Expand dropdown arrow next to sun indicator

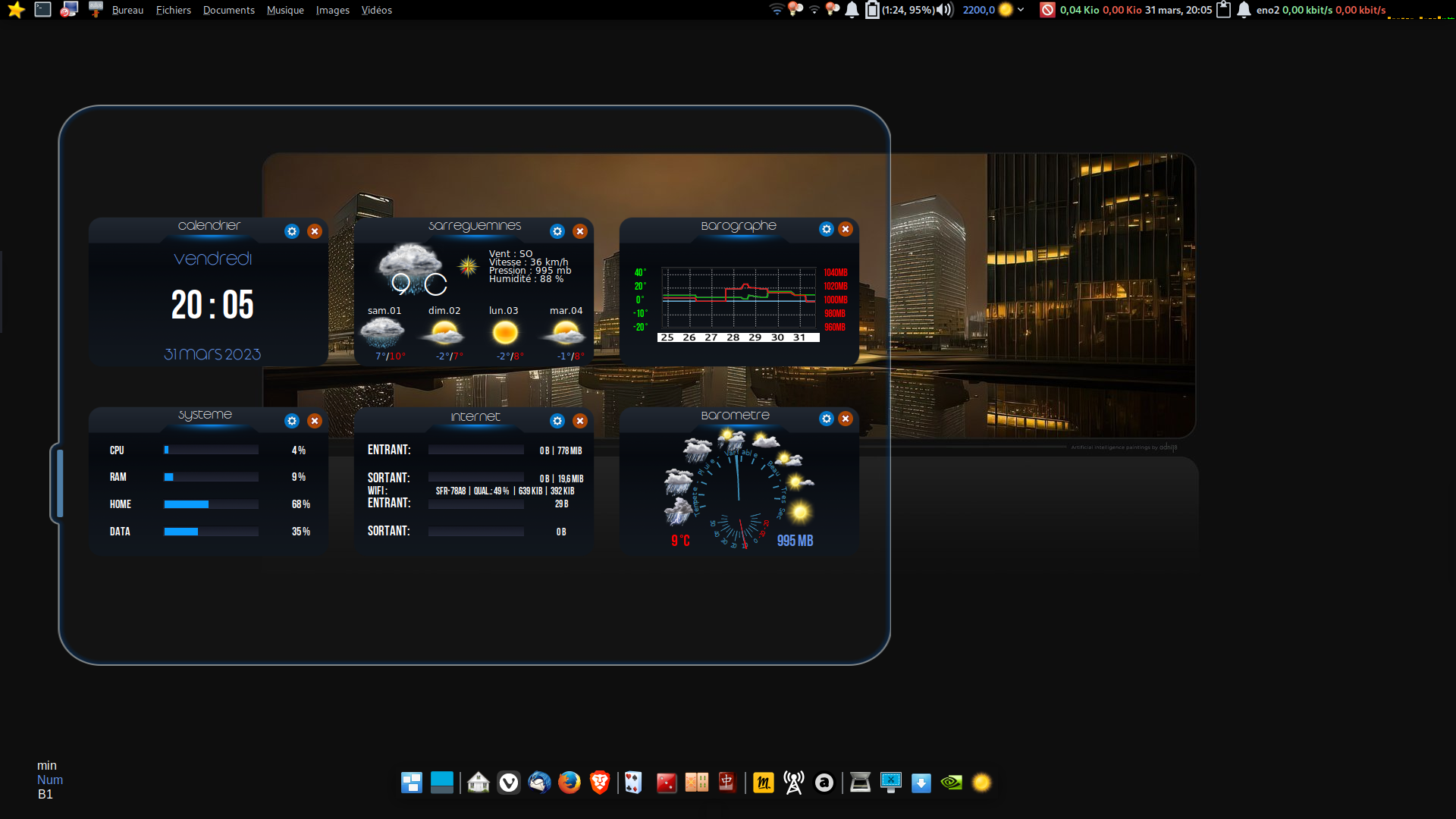pyautogui.click(x=1021, y=10)
